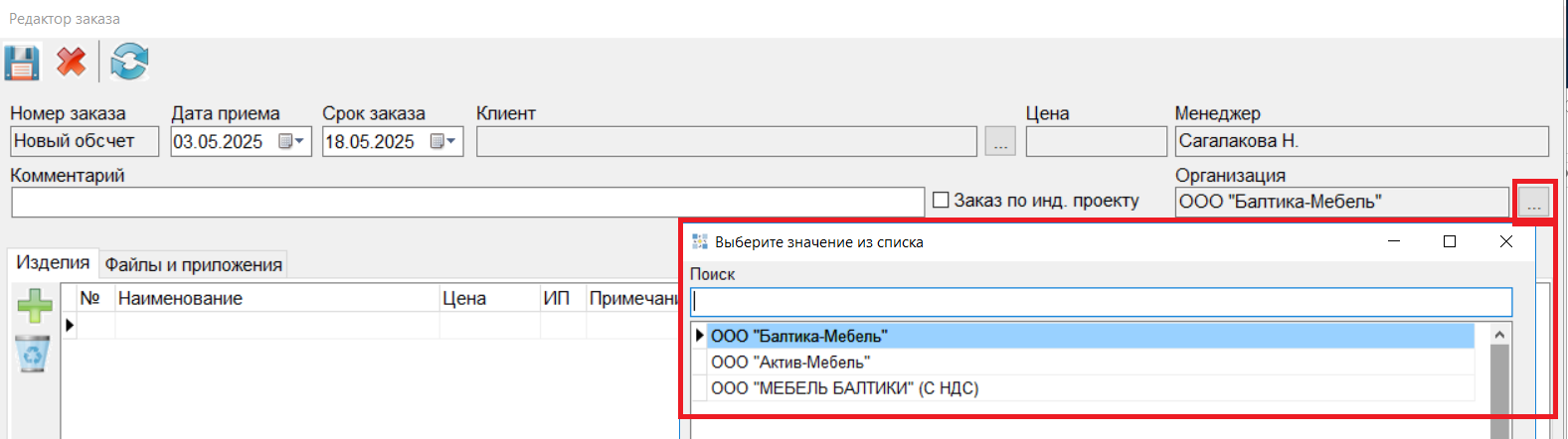This screenshot has width=1568, height=439.
Task: Open the client selection ellipsis button
Action: 1000,143
